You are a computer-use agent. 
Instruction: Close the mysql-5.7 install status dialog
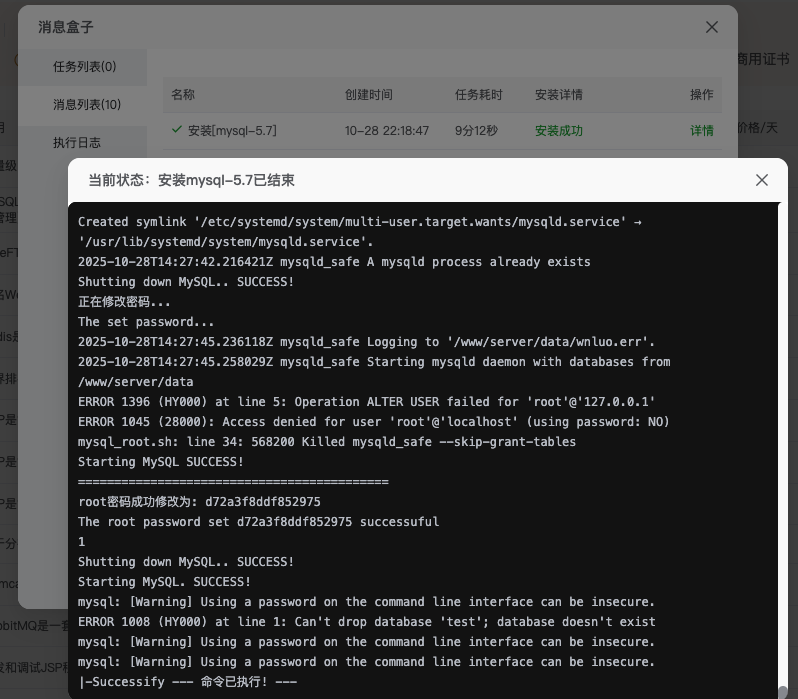click(x=762, y=180)
